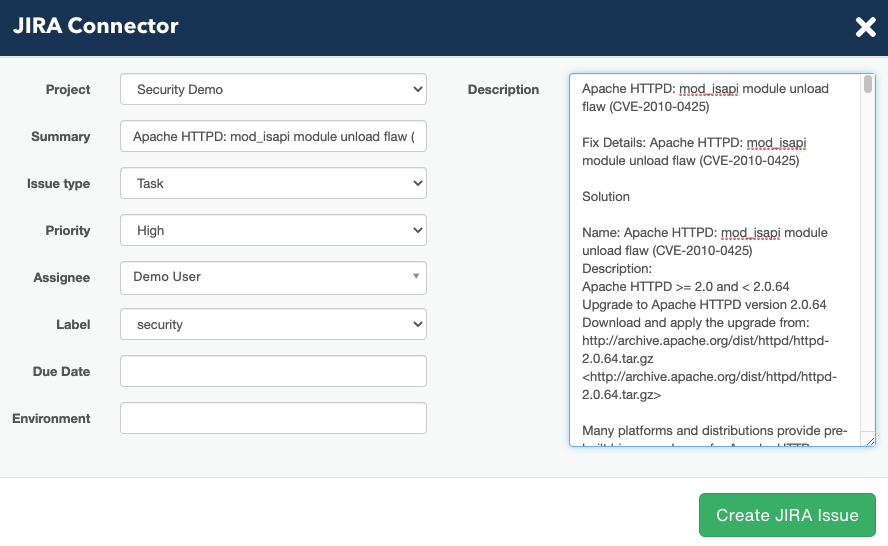Click the Description scrollbar thumb
The image size is (888, 546).
868,84
